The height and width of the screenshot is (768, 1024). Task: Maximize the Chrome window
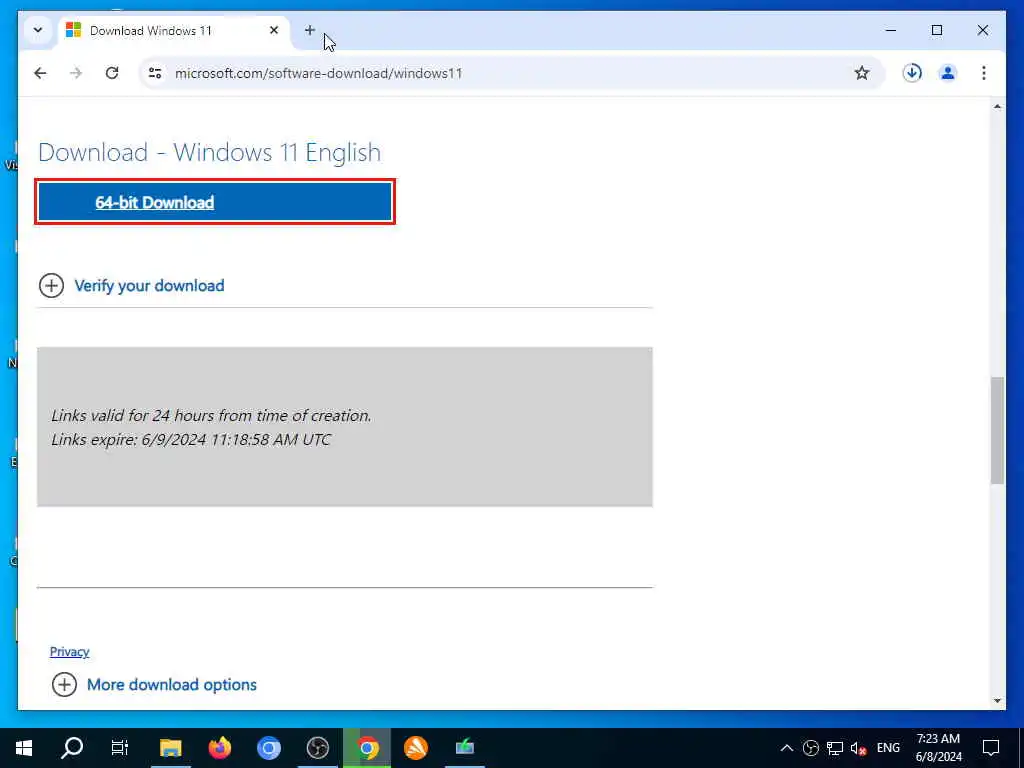(x=936, y=30)
